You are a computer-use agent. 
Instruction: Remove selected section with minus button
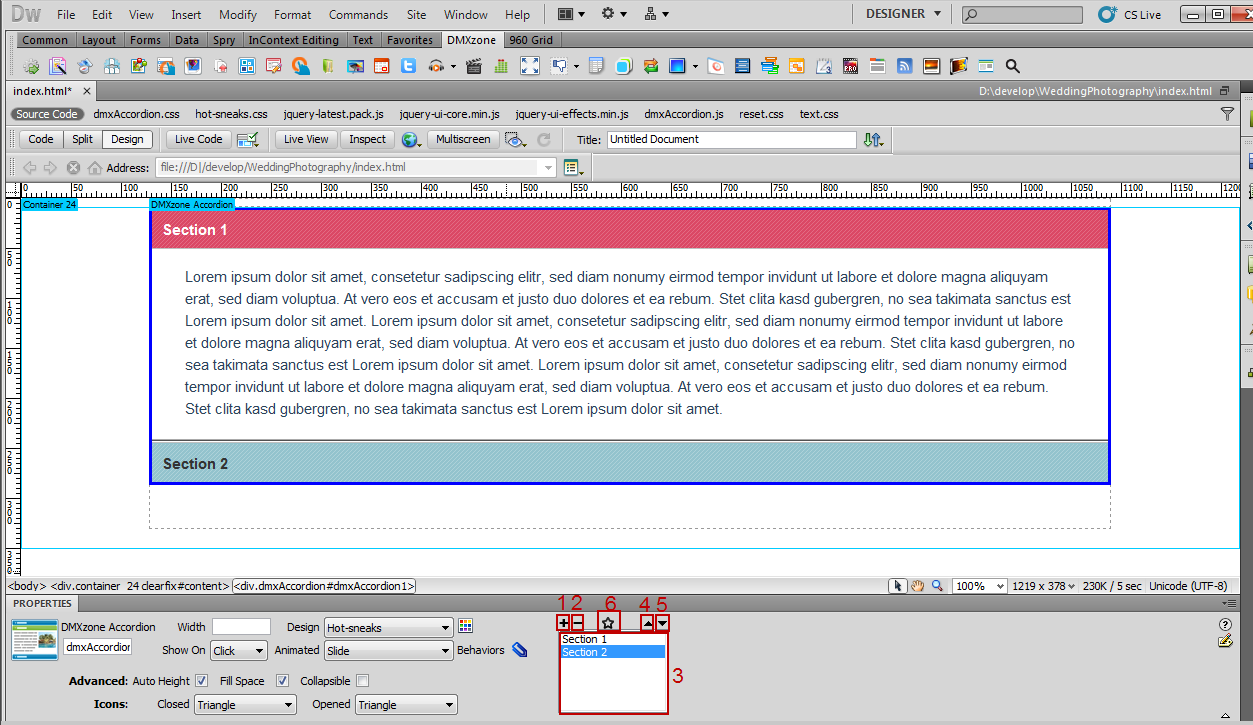click(x=577, y=623)
